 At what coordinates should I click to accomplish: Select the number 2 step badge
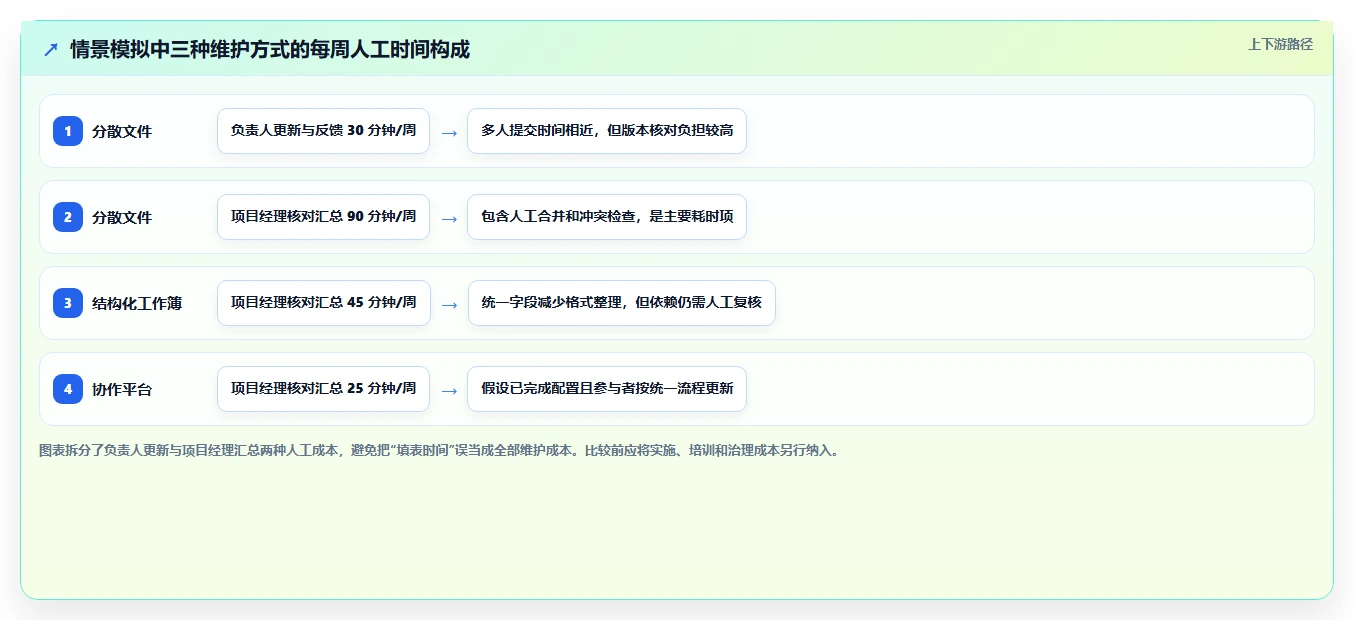point(68,217)
